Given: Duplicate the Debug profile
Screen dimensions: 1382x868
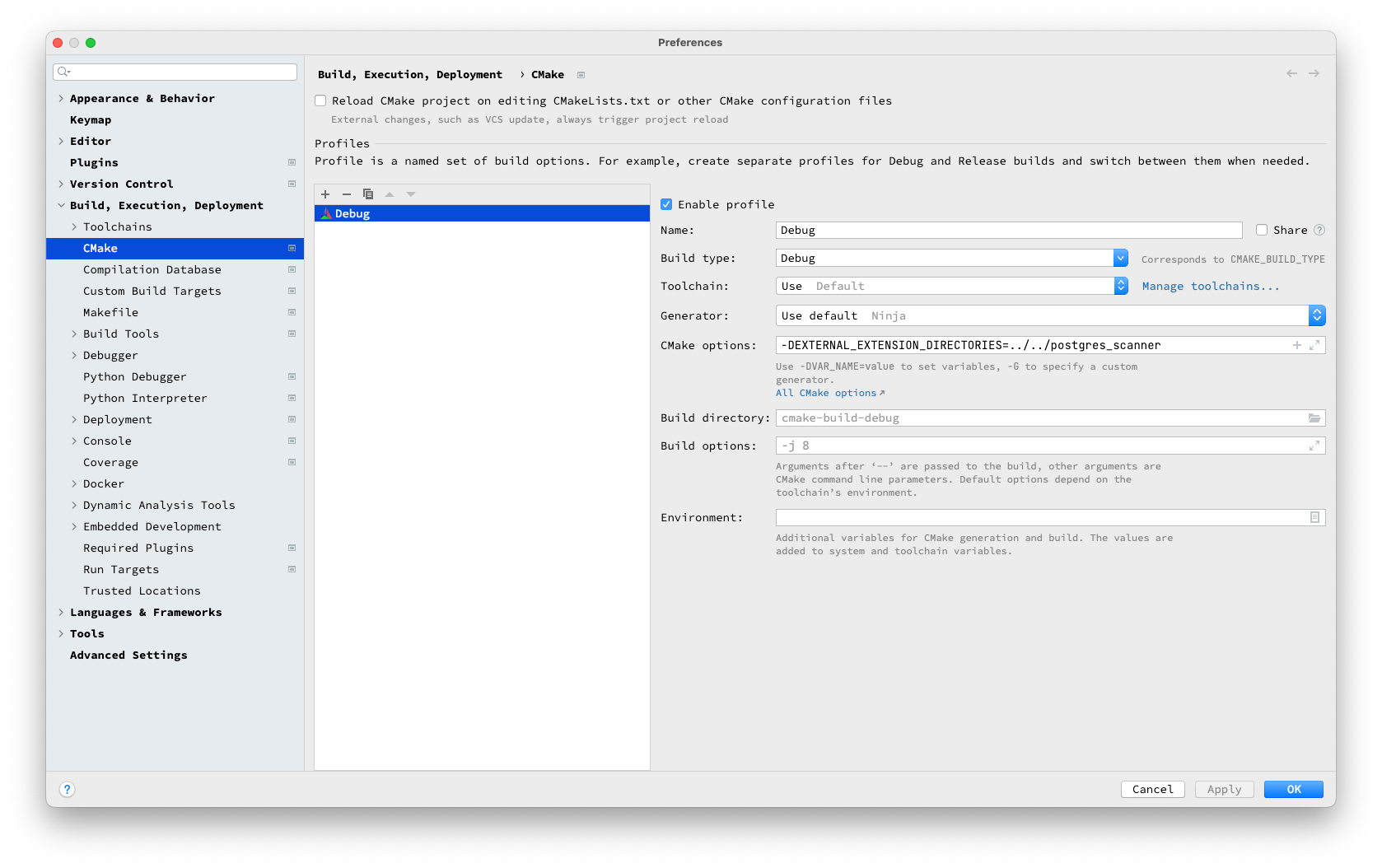Looking at the screenshot, I should 368,194.
